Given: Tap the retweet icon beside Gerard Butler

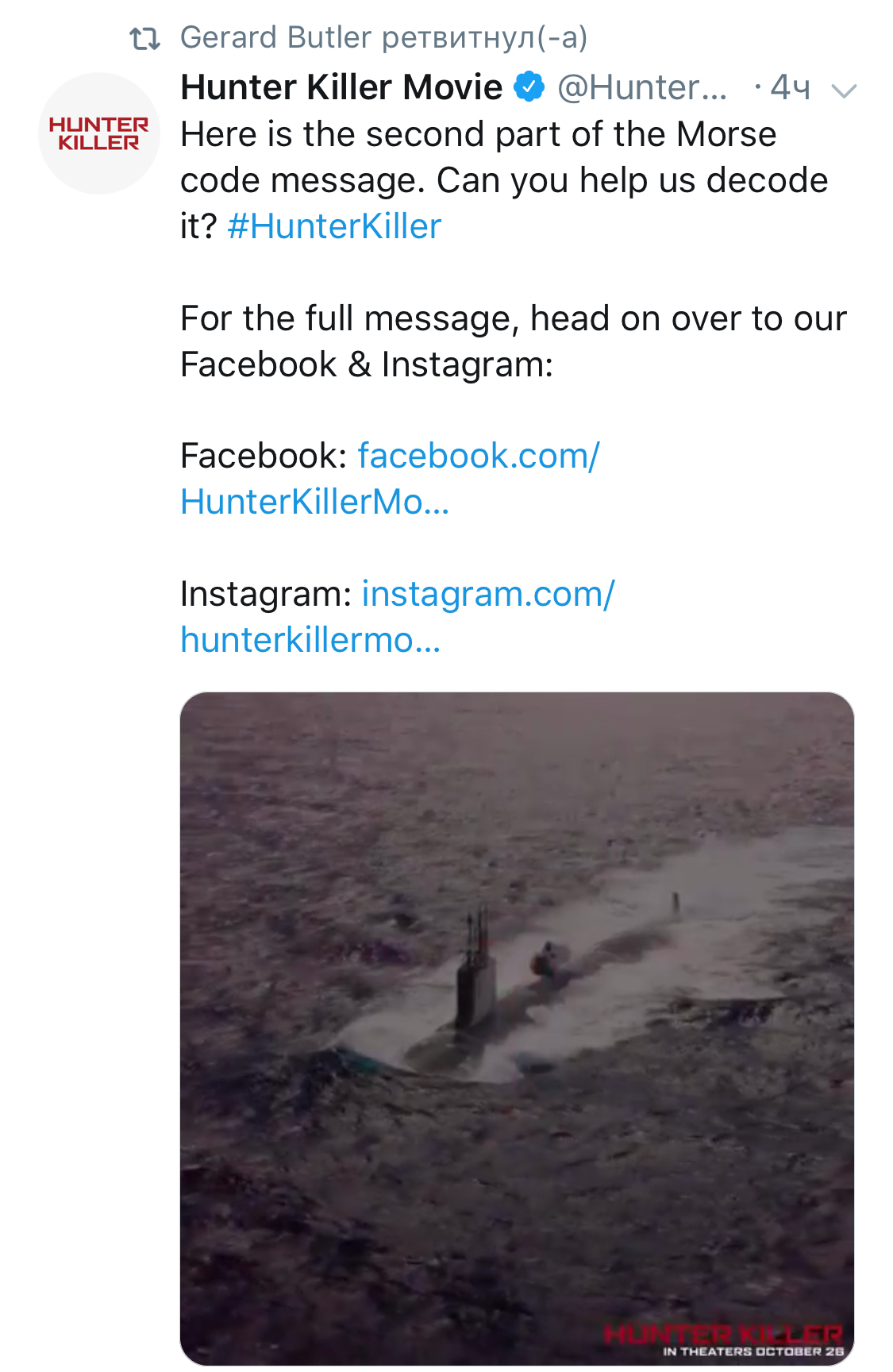Looking at the screenshot, I should click(x=144, y=38).
